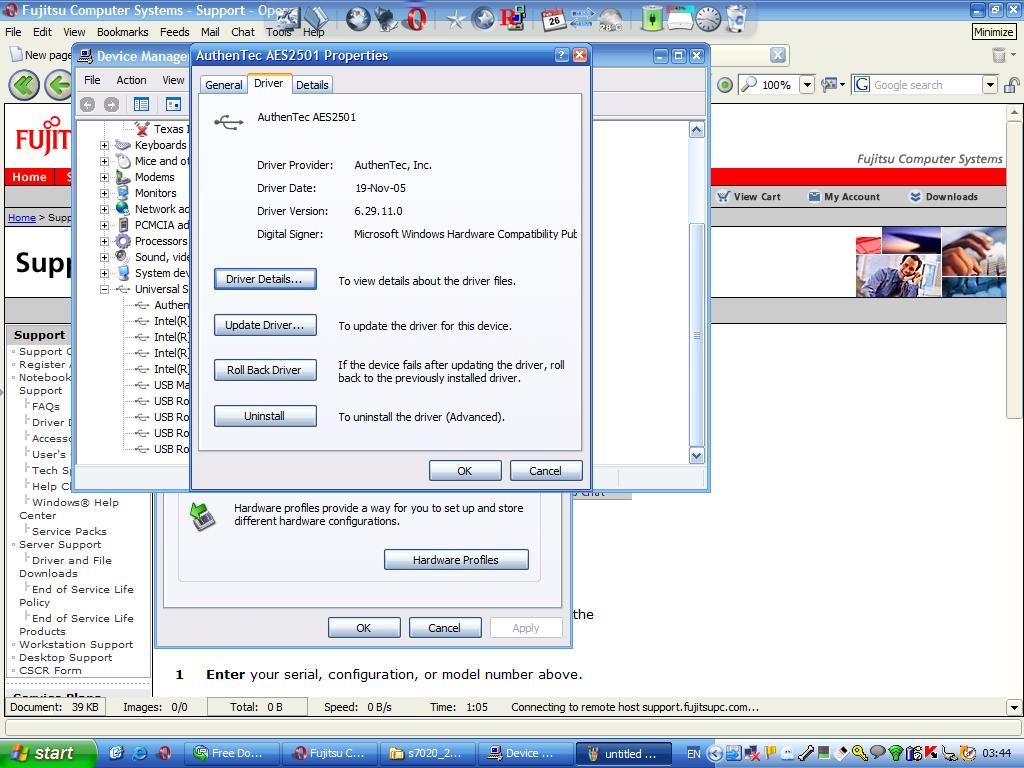This screenshot has height=768, width=1024.
Task: Click the Opera icon in top dock
Action: (414, 19)
